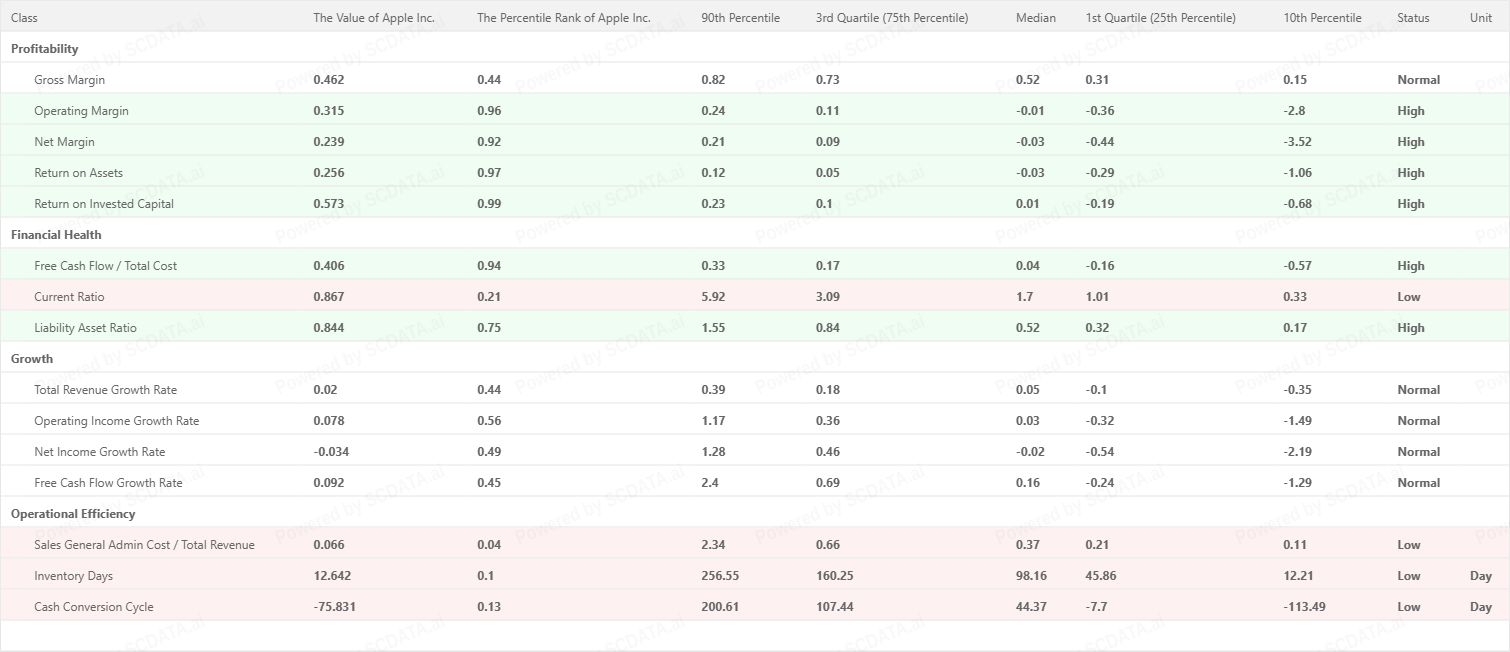Viewport: 1510px width, 652px height.
Task: Click the Operating Margin value 0.315
Action: (328, 111)
